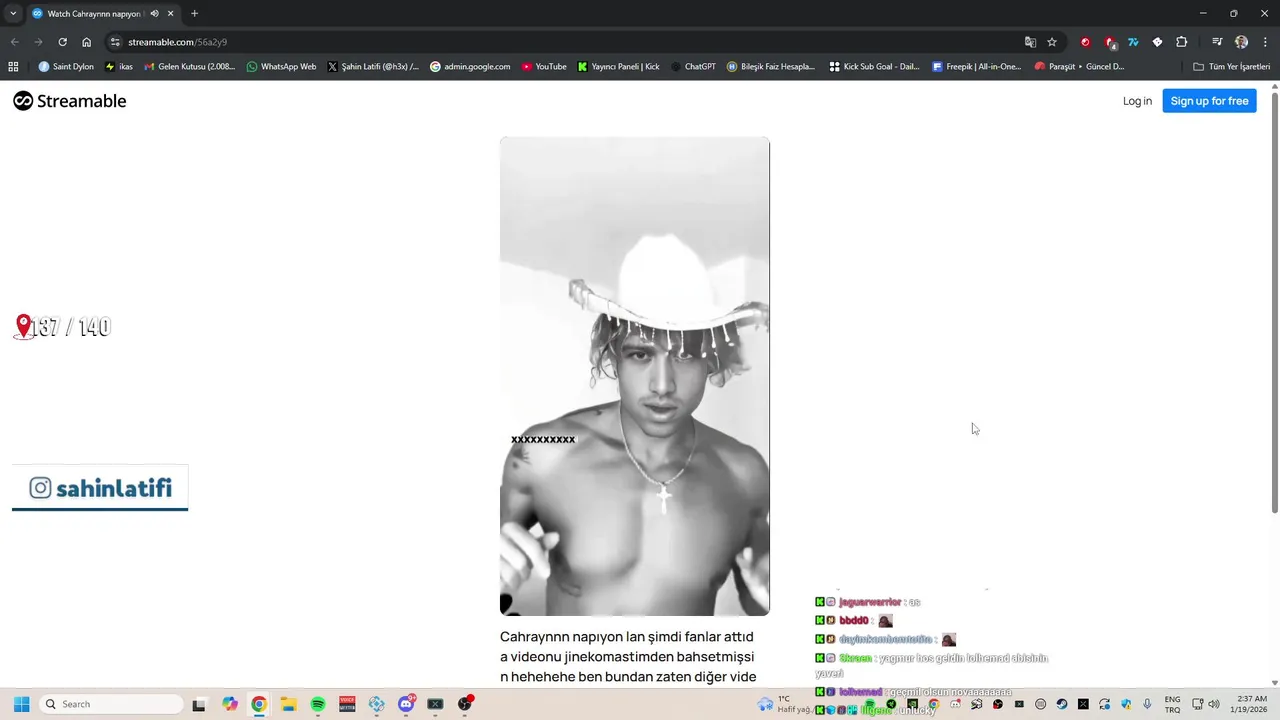Open the Streamable logo home link
1280x720 pixels.
(70, 101)
